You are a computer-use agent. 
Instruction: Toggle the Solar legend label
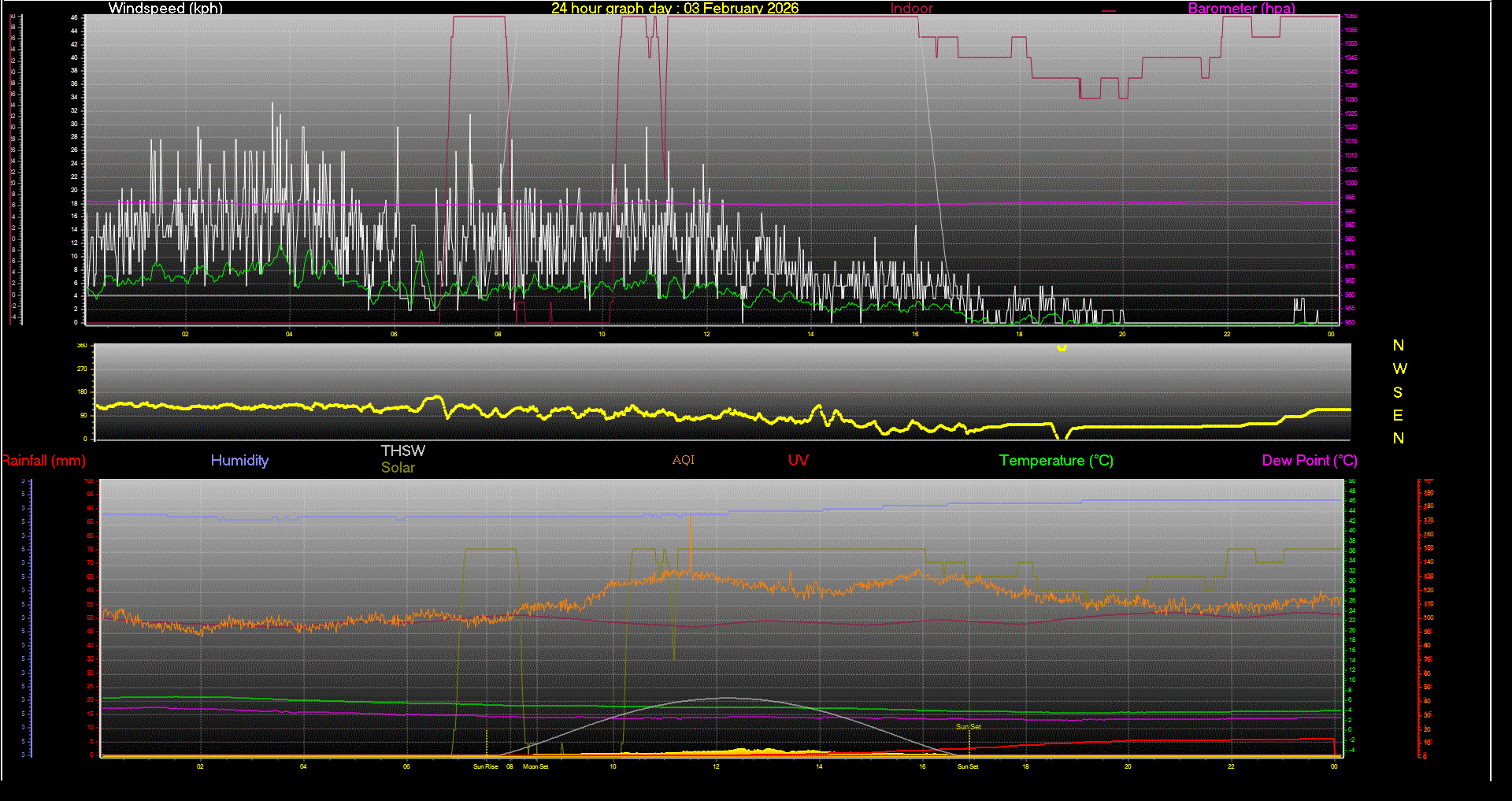[x=398, y=467]
